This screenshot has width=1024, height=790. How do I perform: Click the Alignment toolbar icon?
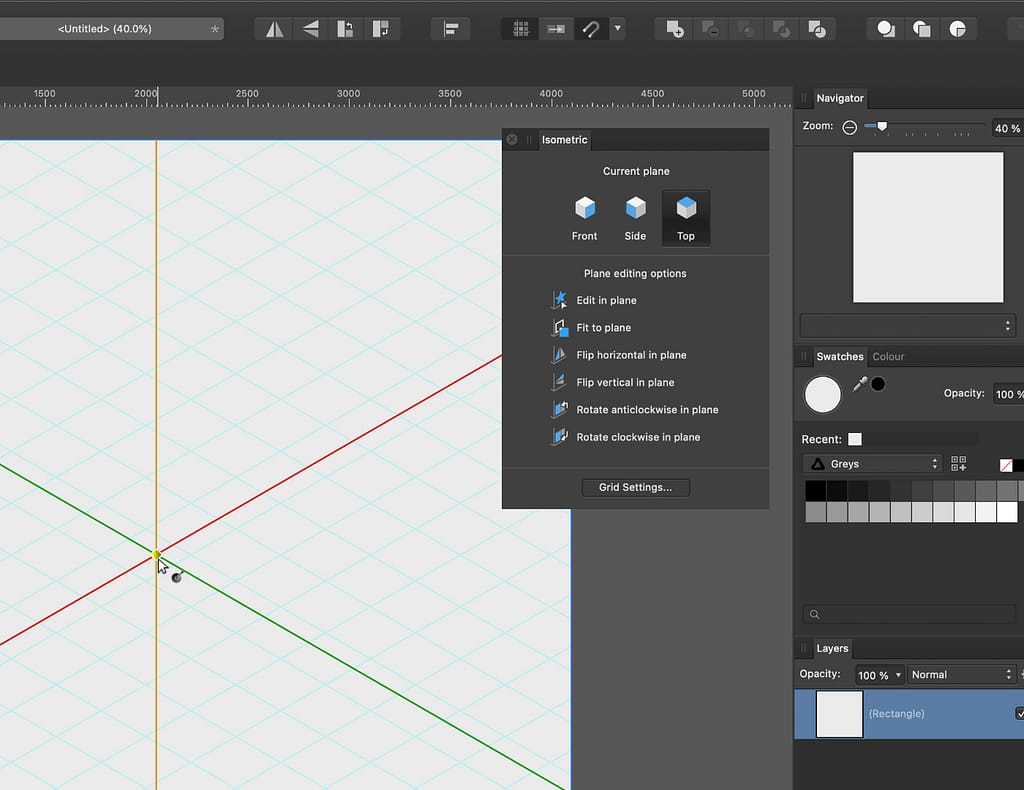pos(451,29)
